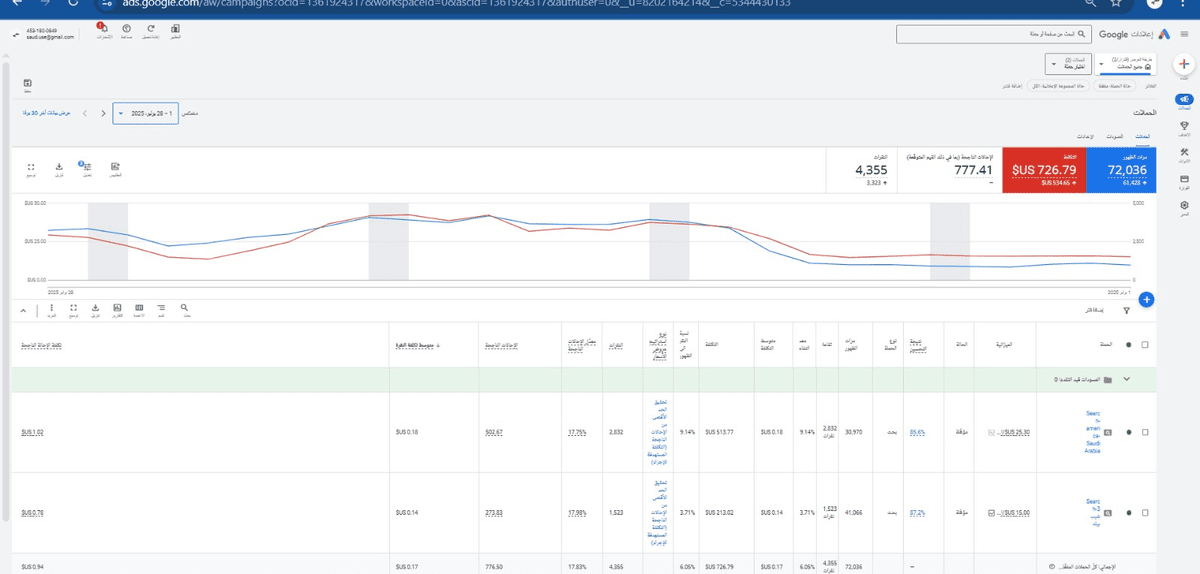1200x574 pixels.
Task: Switch to the Drafts tab
Action: tap(1116, 136)
